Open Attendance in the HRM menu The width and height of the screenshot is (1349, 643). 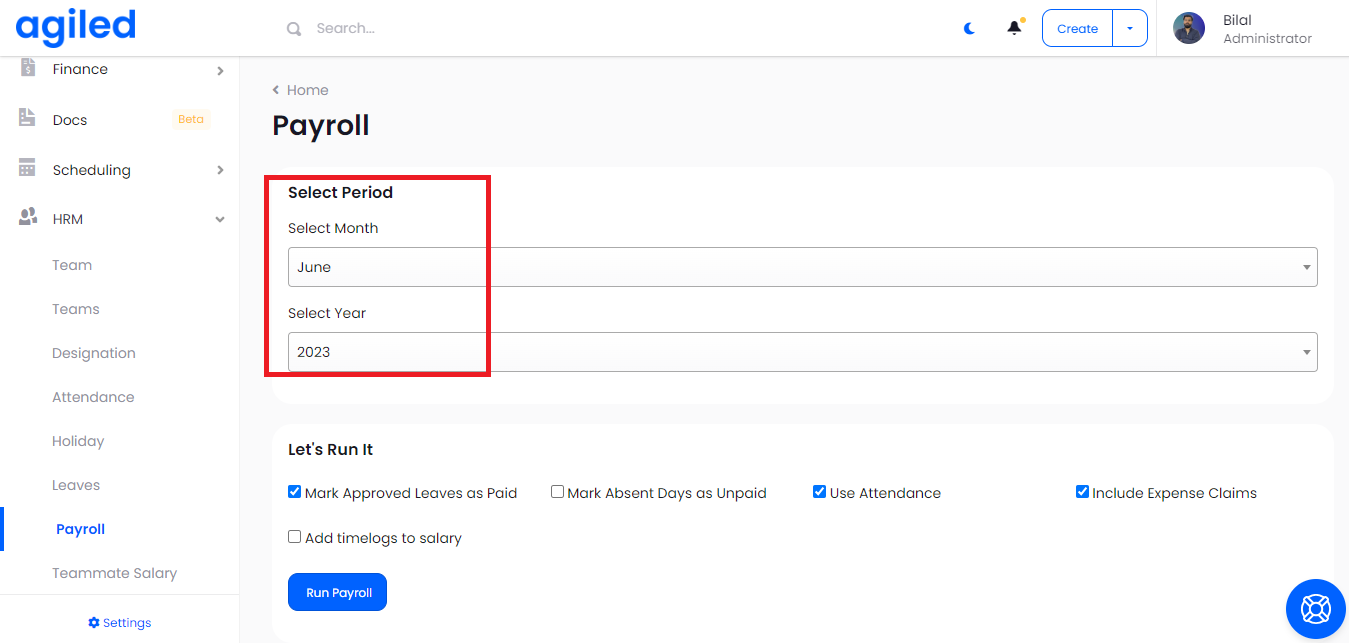pyautogui.click(x=93, y=397)
